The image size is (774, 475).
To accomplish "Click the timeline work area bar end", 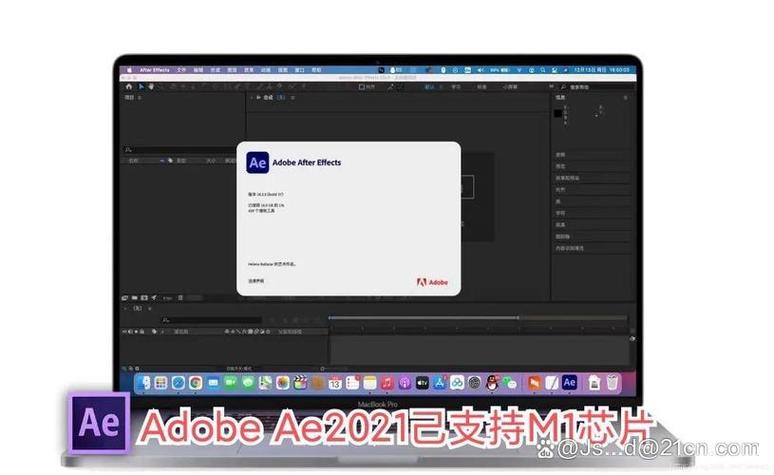I will (518, 317).
